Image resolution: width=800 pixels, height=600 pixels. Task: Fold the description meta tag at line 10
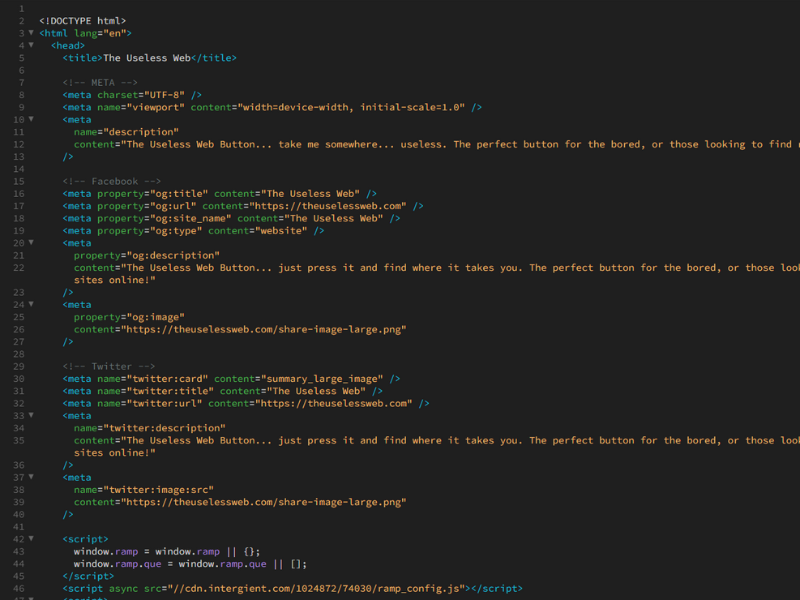click(x=30, y=120)
